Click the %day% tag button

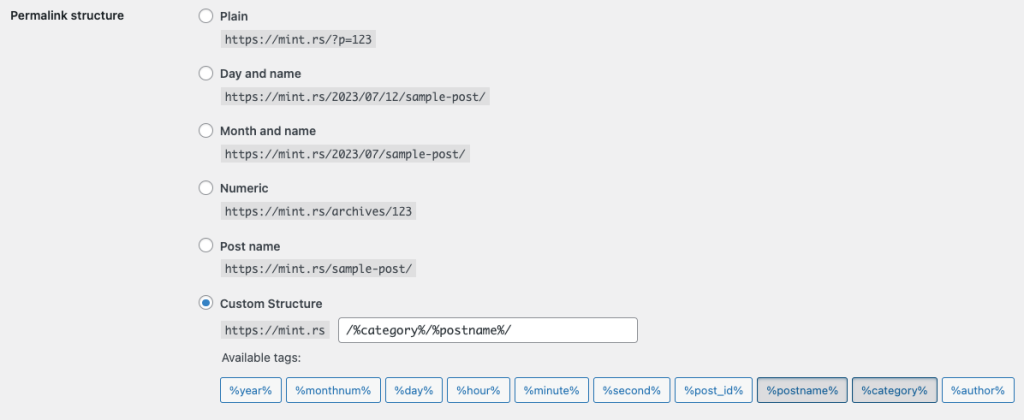click(413, 390)
